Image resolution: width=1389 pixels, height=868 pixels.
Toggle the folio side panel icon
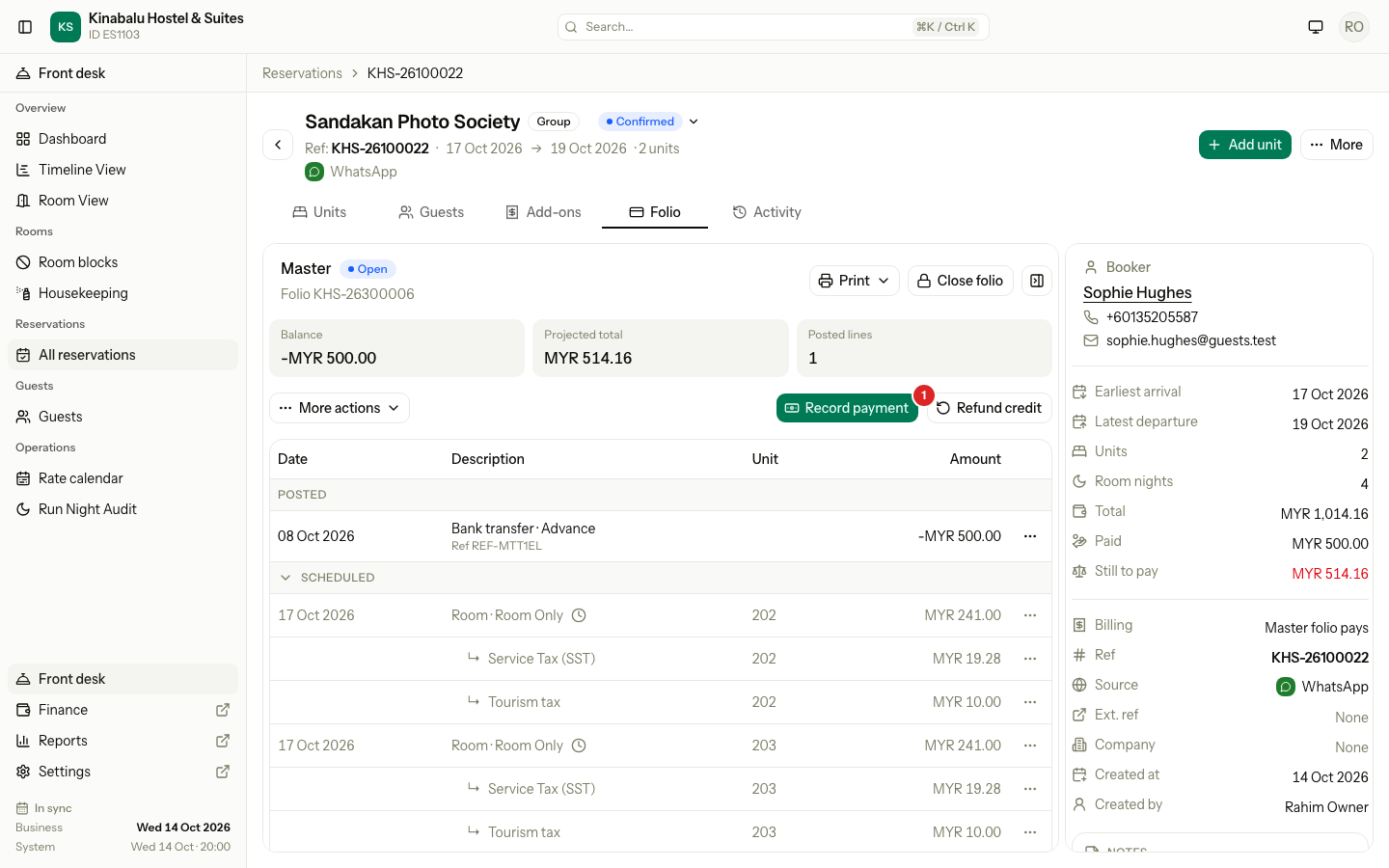[1037, 281]
